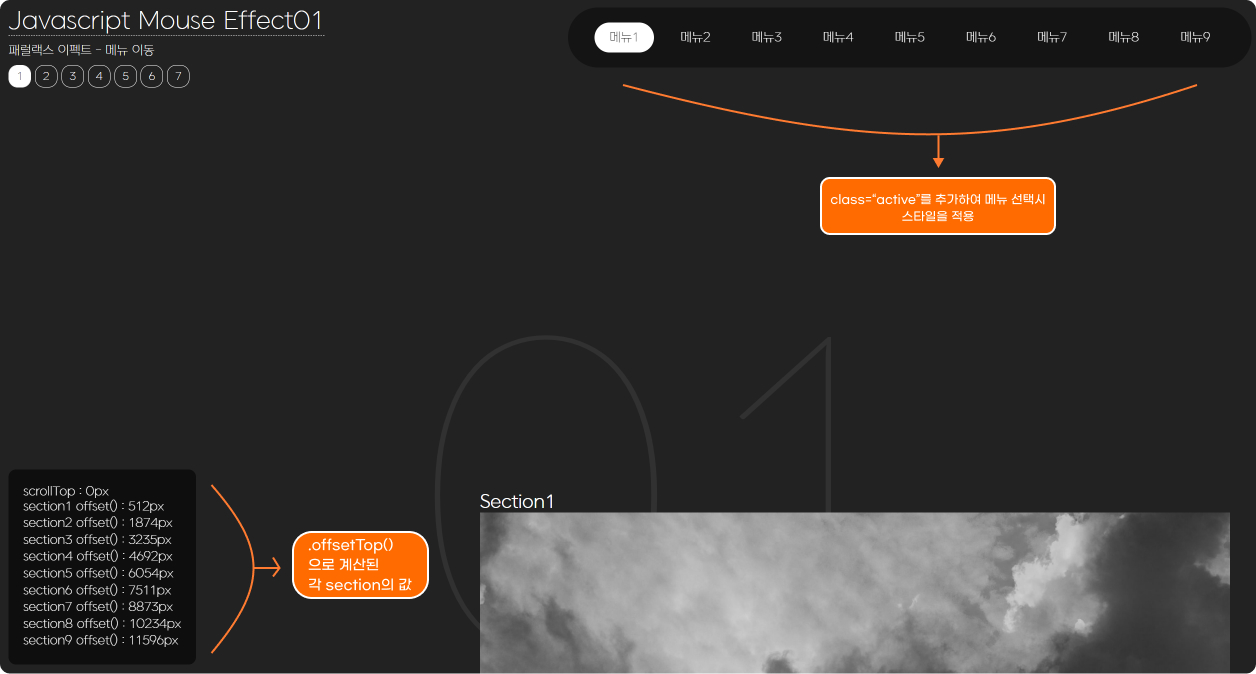Viewport: 1256px width, 674px height.
Task: Select 메뉴1 in the top menu
Action: coord(624,37)
